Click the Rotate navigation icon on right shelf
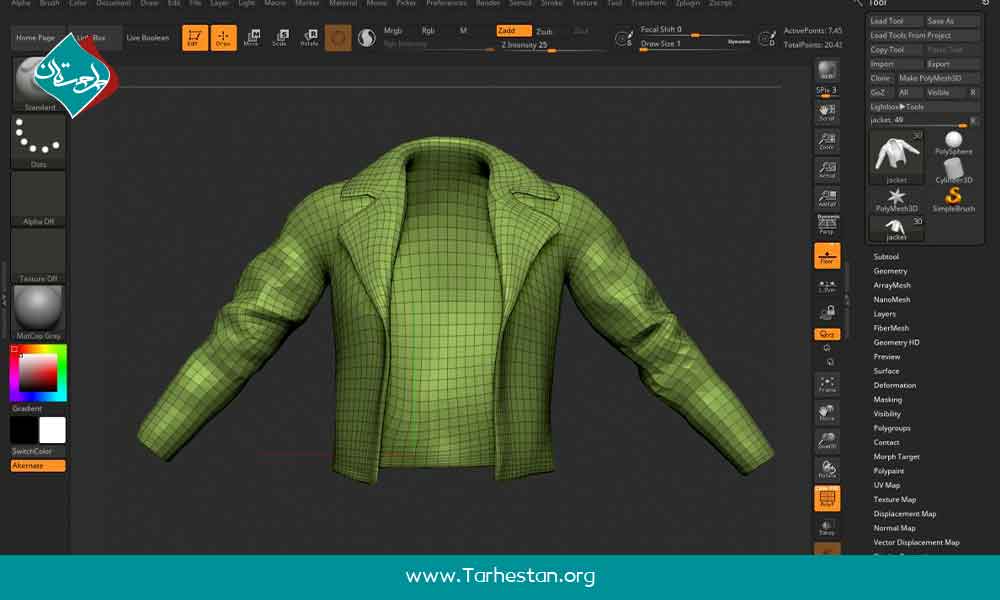Image resolution: width=1000 pixels, height=600 pixels. point(827,470)
